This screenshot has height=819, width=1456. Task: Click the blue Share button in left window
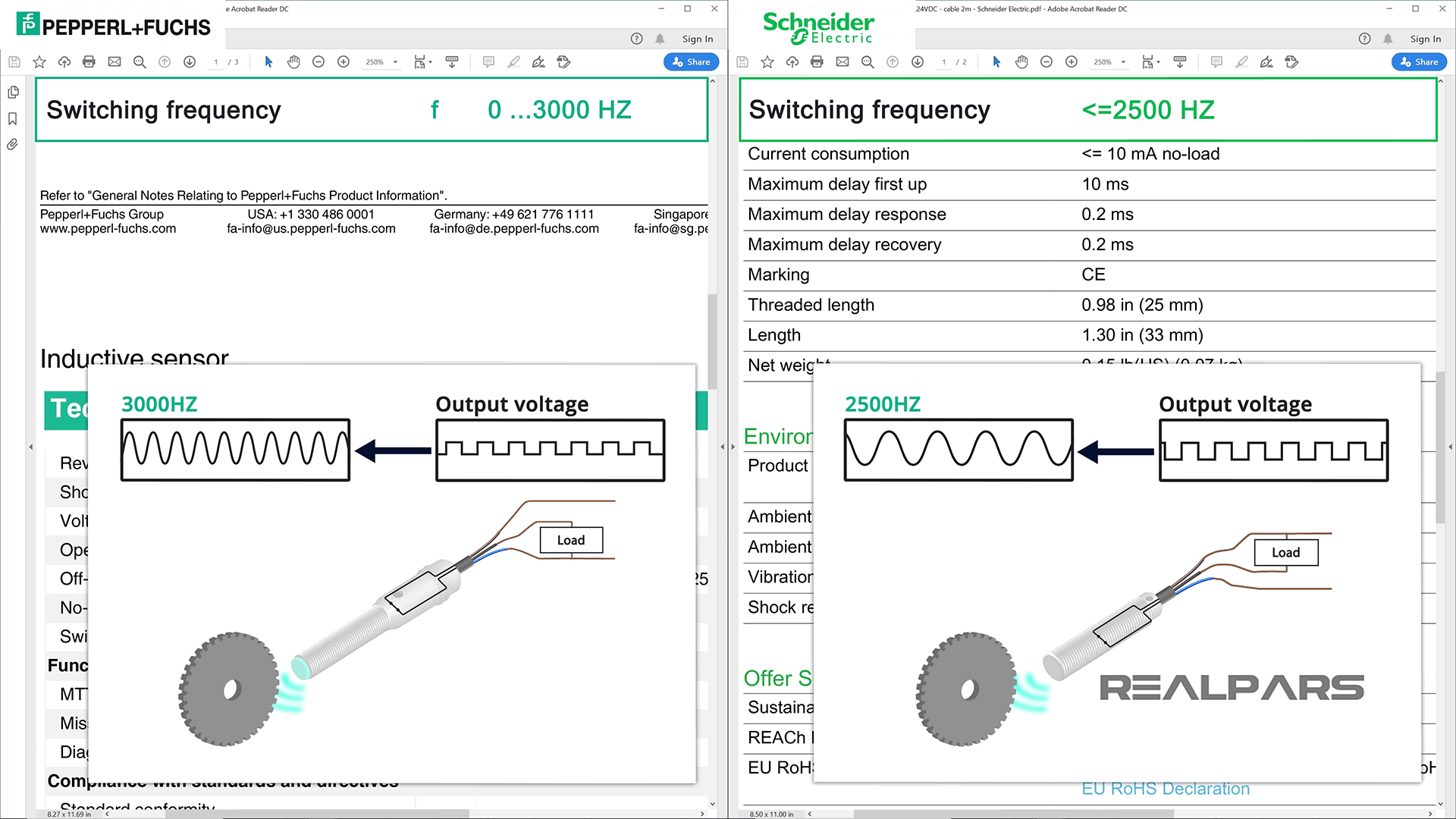pos(690,61)
